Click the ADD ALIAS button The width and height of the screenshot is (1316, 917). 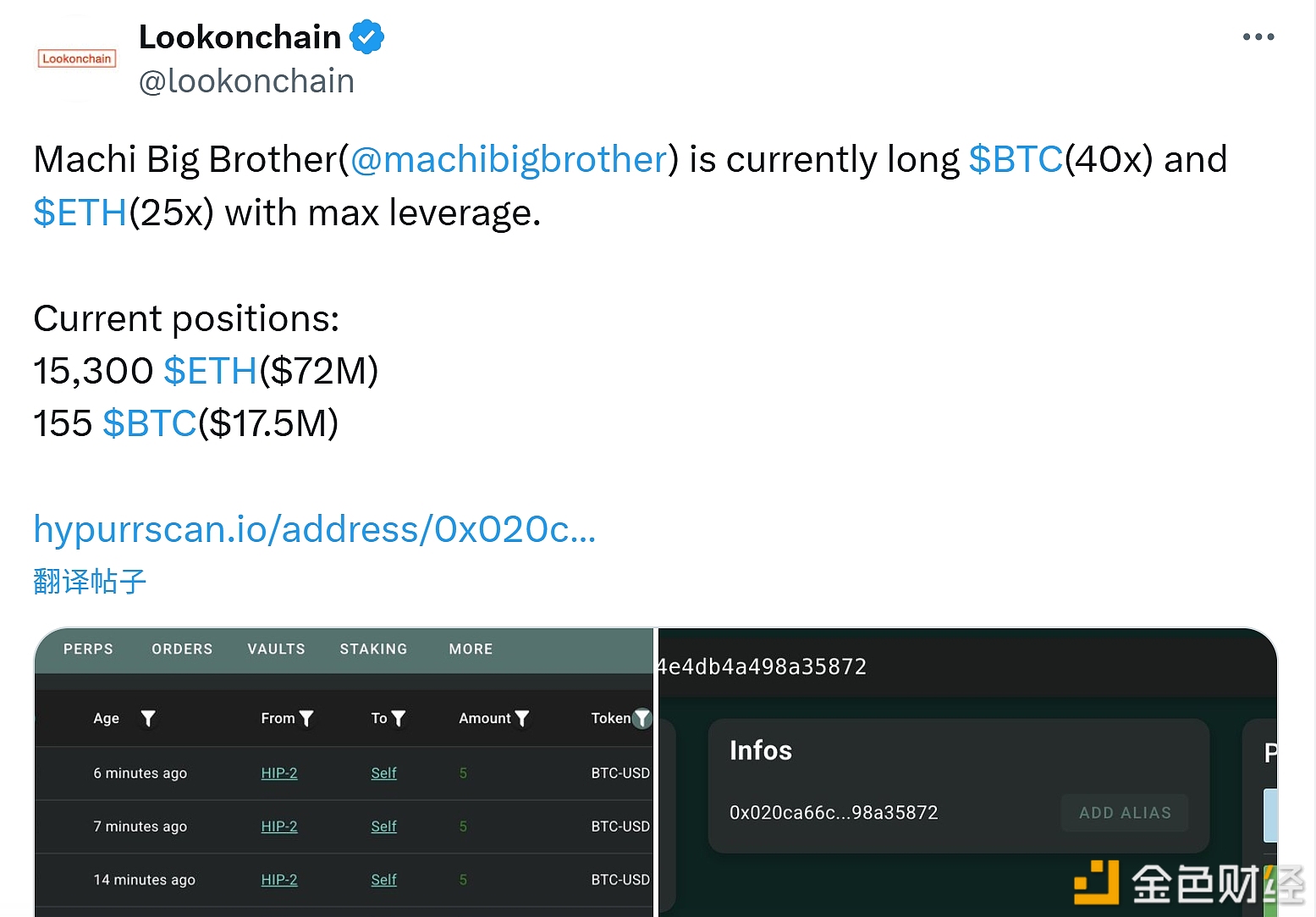tap(1124, 813)
